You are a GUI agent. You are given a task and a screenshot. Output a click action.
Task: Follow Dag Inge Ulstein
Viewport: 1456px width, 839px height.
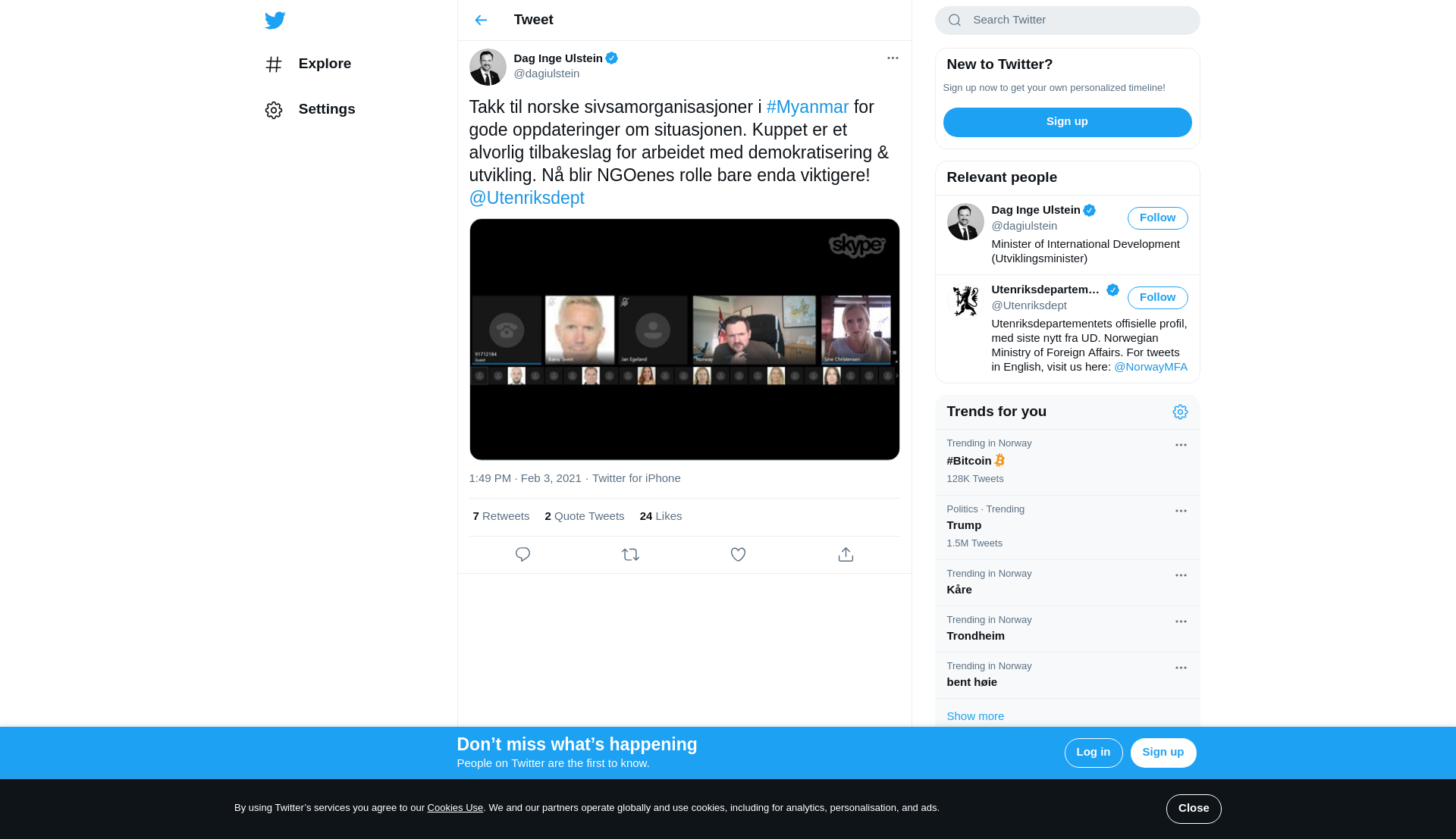coord(1157,218)
